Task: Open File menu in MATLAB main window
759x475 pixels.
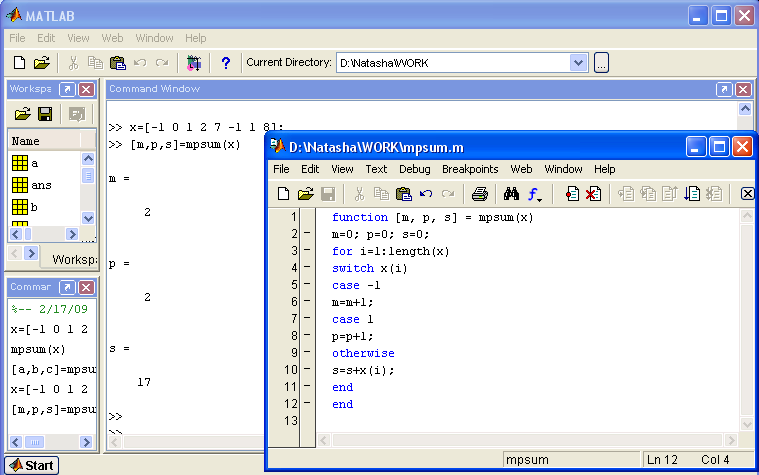Action: (17, 38)
